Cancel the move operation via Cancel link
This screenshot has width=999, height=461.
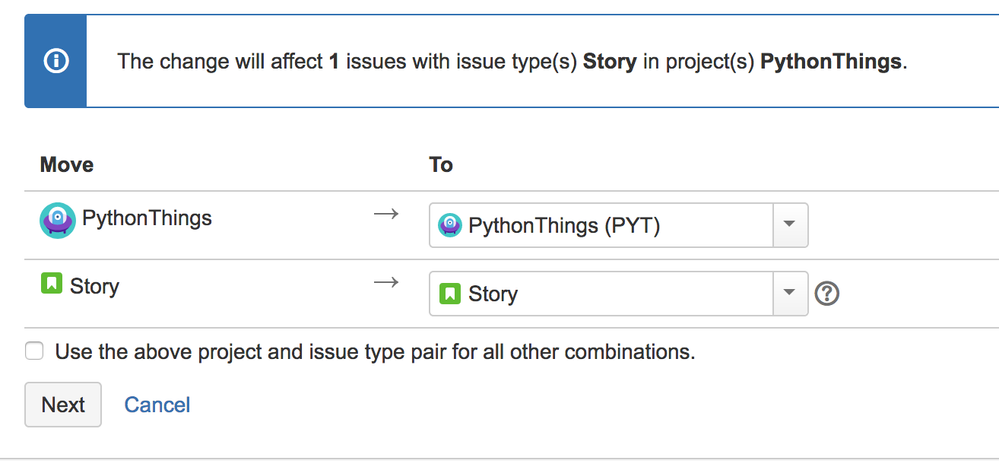[x=157, y=405]
